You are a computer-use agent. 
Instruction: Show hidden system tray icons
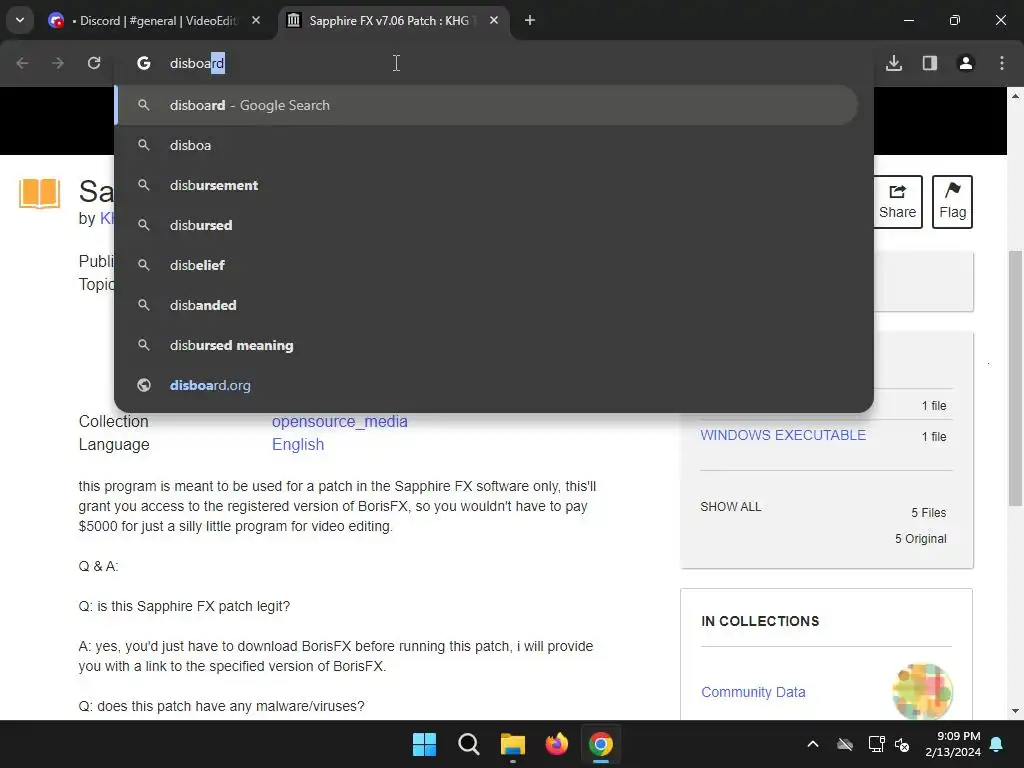pos(813,744)
